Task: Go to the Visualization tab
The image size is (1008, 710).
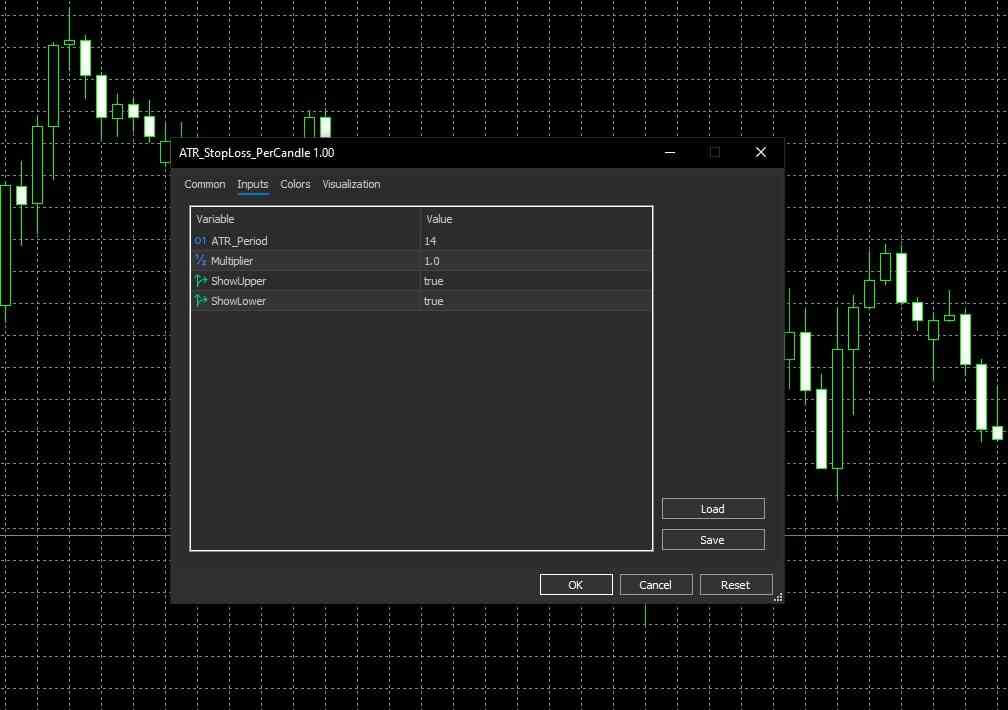Action: 351,184
